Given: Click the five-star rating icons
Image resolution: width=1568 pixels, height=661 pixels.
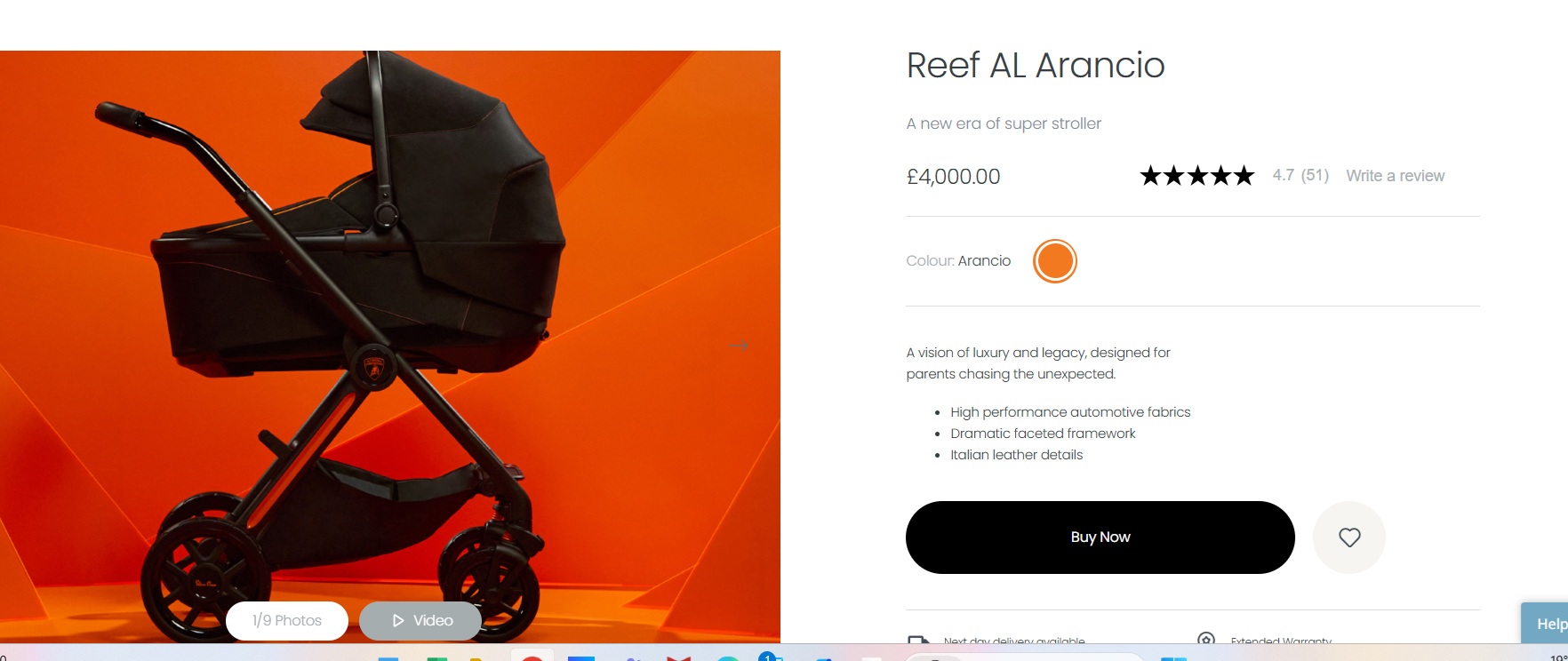Looking at the screenshot, I should point(1196,176).
